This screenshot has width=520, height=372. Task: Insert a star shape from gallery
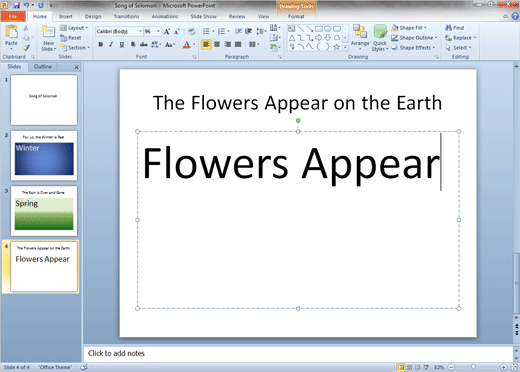point(337,47)
